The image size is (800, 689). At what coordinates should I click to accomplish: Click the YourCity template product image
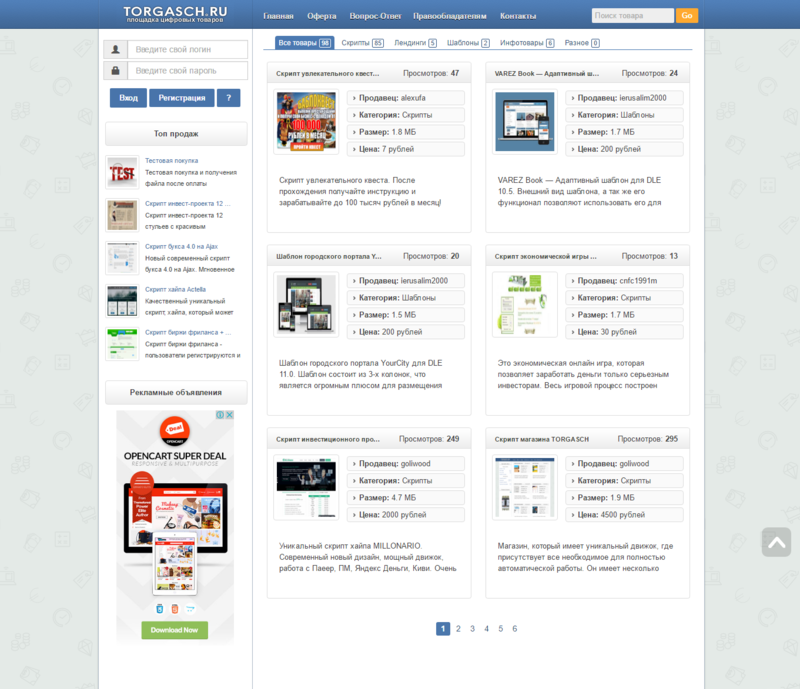click(x=306, y=304)
